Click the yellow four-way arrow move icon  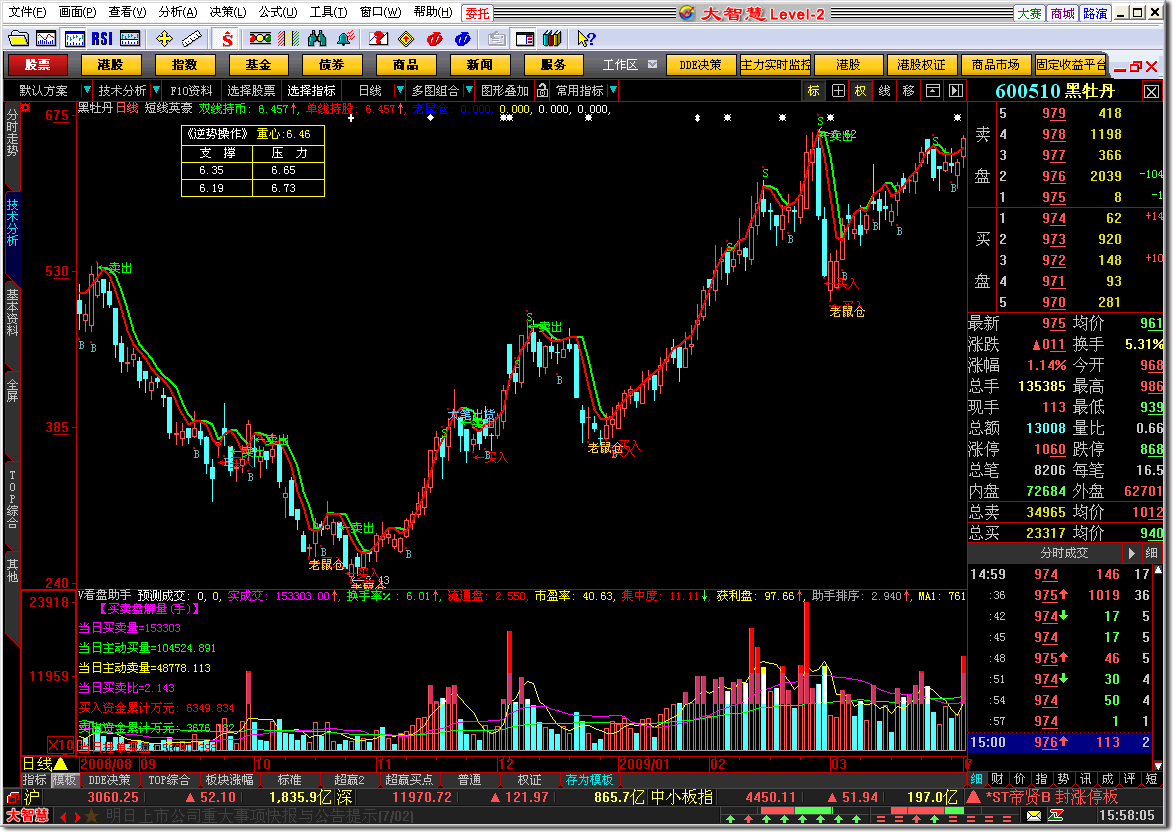pos(164,38)
